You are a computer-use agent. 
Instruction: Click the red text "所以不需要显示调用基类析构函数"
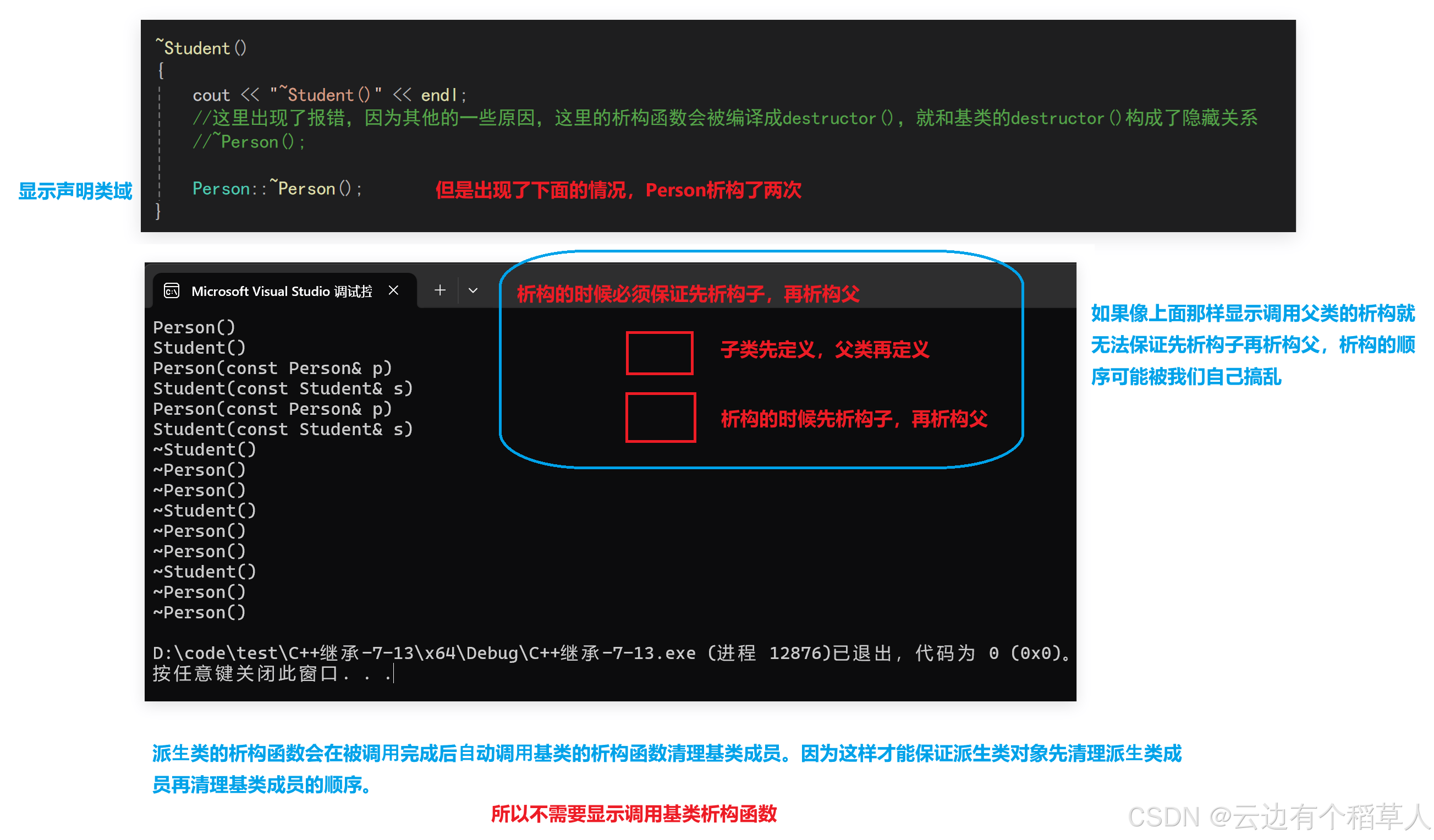[634, 814]
